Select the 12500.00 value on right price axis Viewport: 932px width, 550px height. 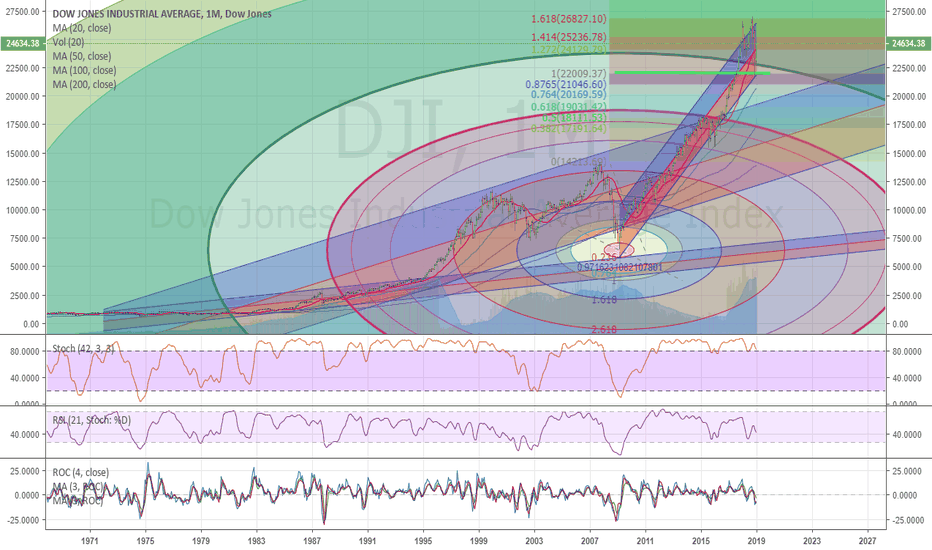pos(909,182)
